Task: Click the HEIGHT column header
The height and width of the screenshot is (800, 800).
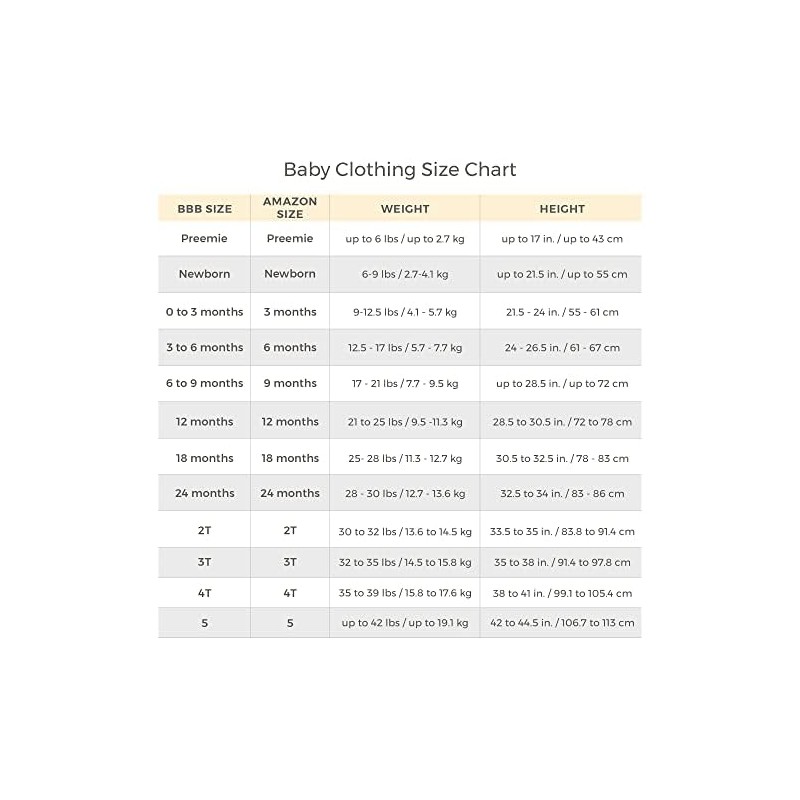Action: click(562, 209)
